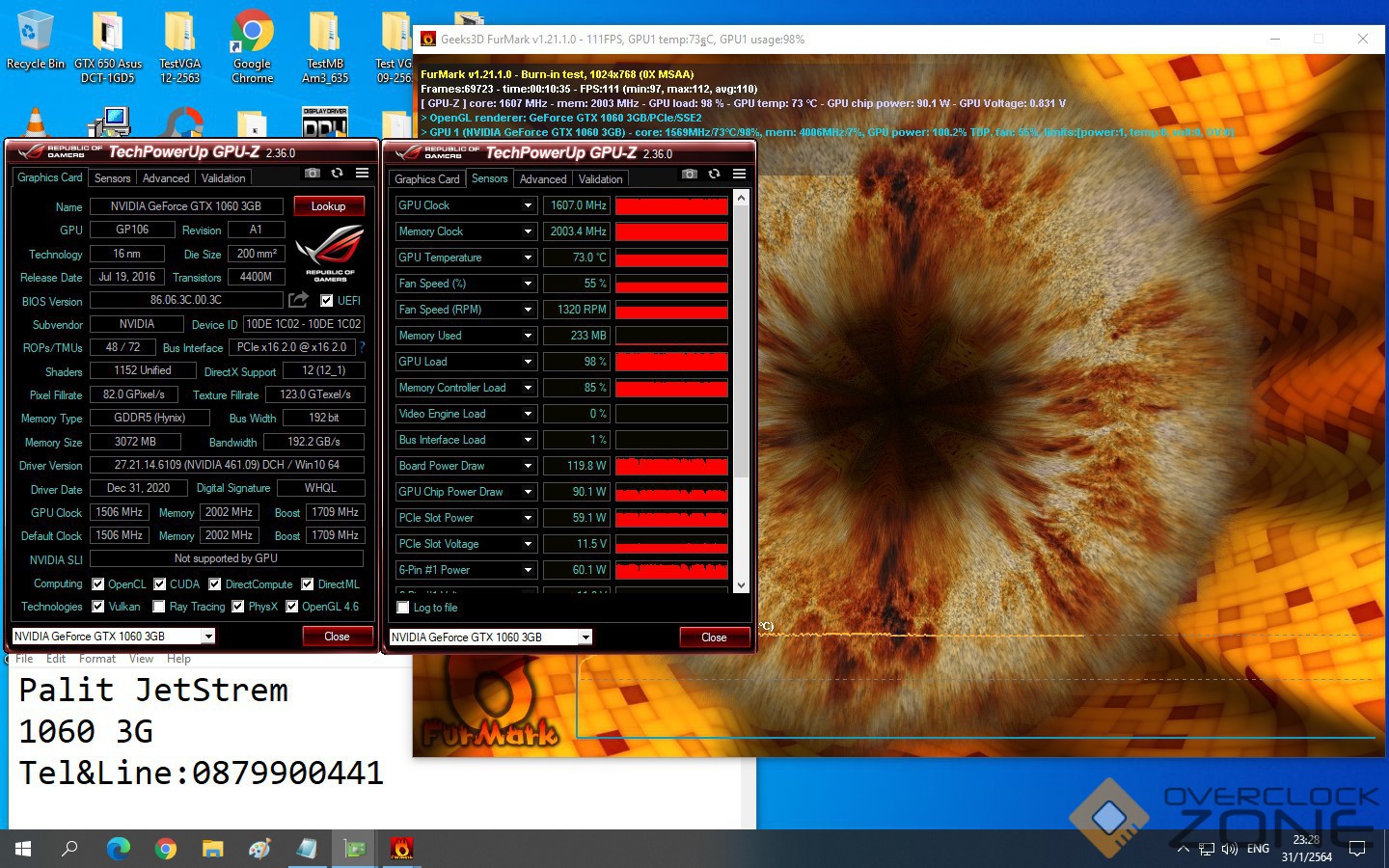This screenshot has width=1389, height=868.
Task: Open the Fan Speed (RPM) sensor dropdown
Action: [528, 310]
